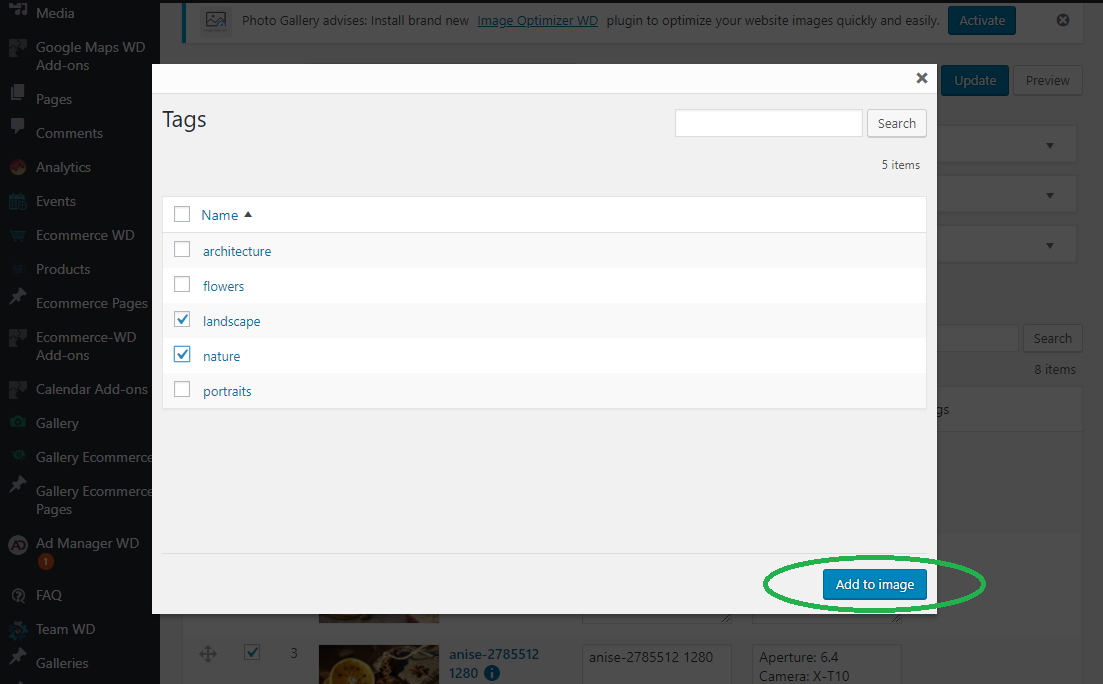Click the flowers tag link

point(224,286)
